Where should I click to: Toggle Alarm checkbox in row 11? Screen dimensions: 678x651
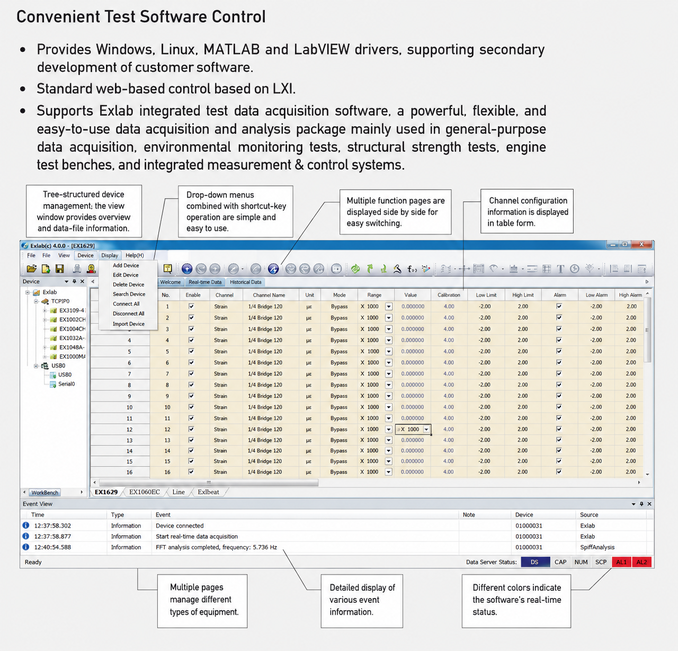559,418
